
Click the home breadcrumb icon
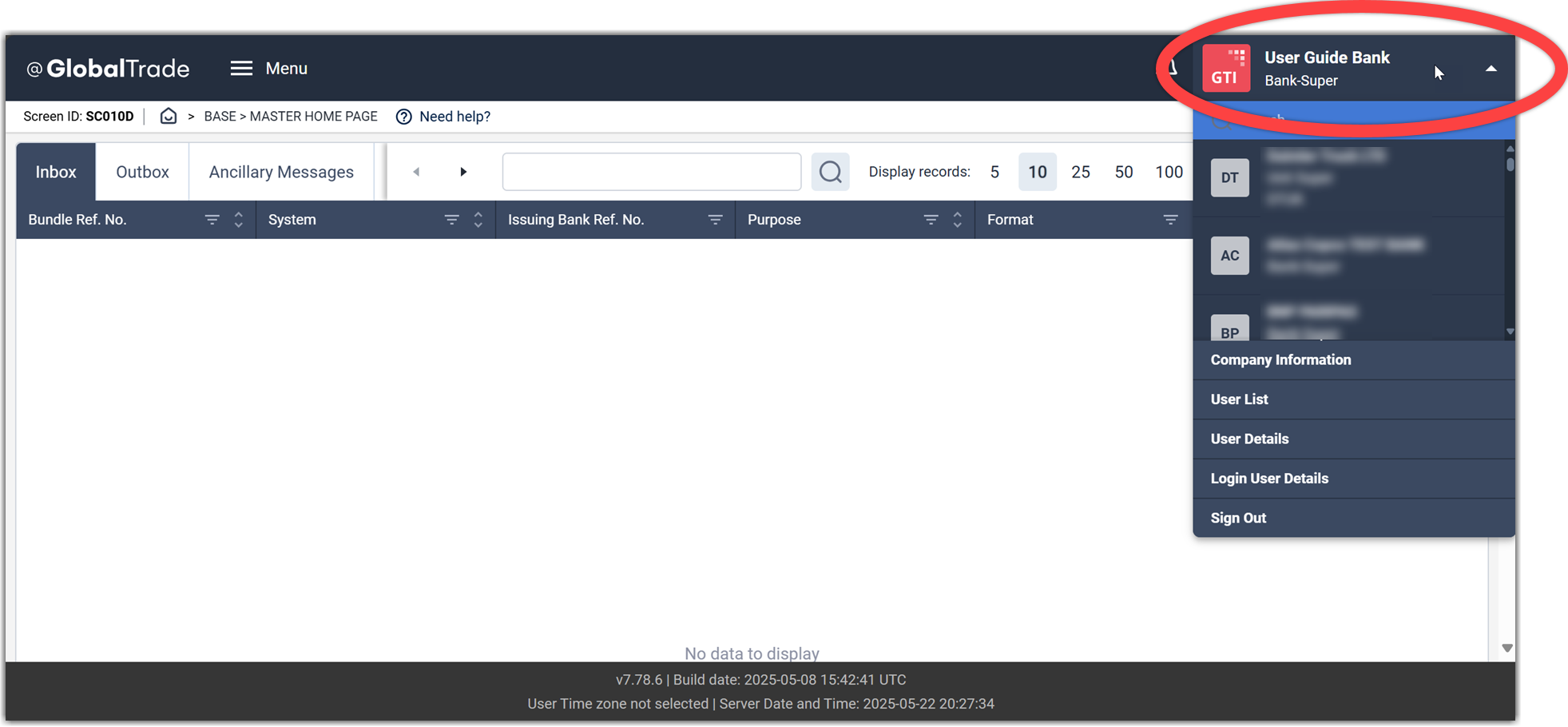point(169,116)
